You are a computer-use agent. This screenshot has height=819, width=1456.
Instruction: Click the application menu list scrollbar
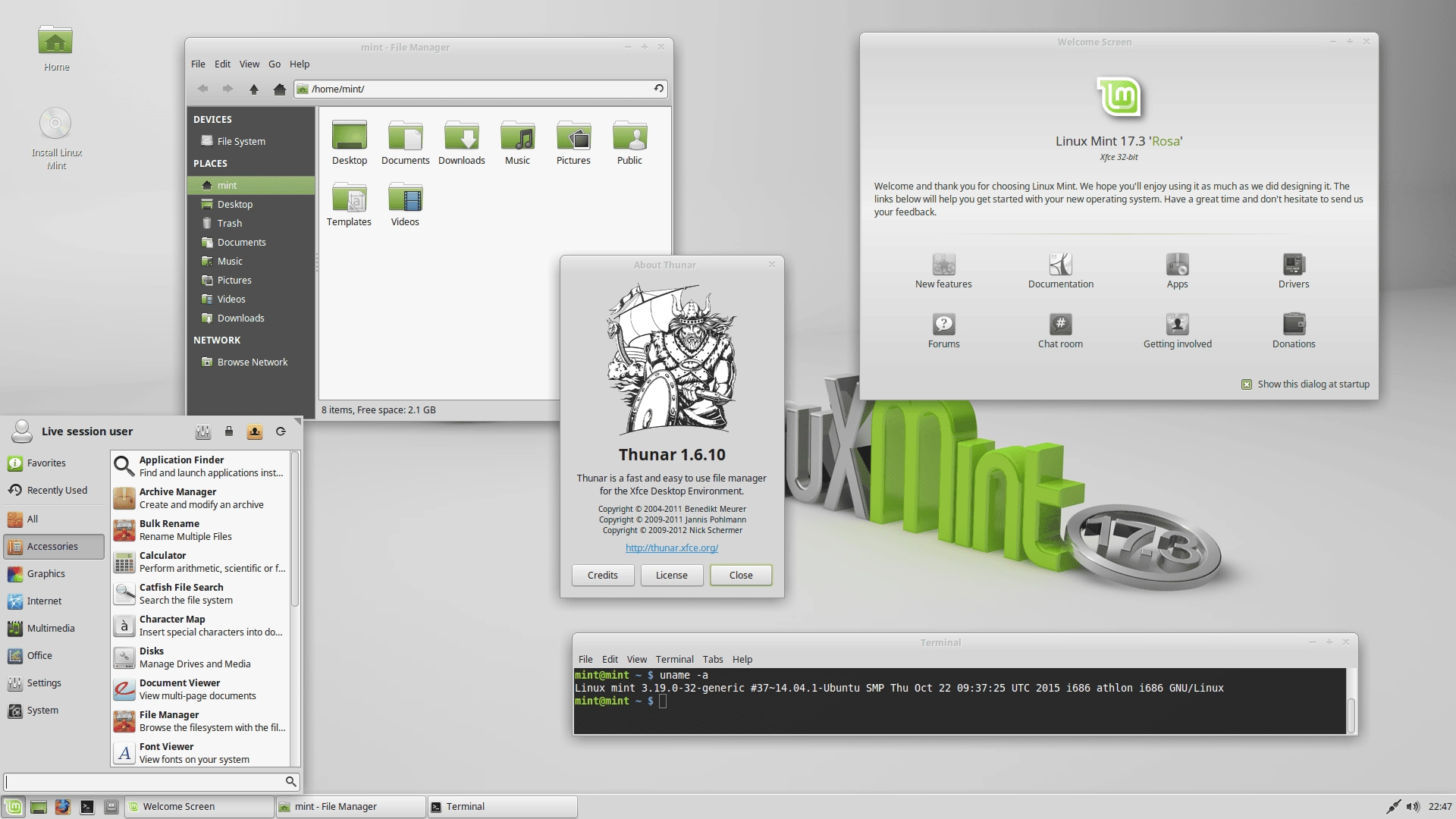pos(295,529)
